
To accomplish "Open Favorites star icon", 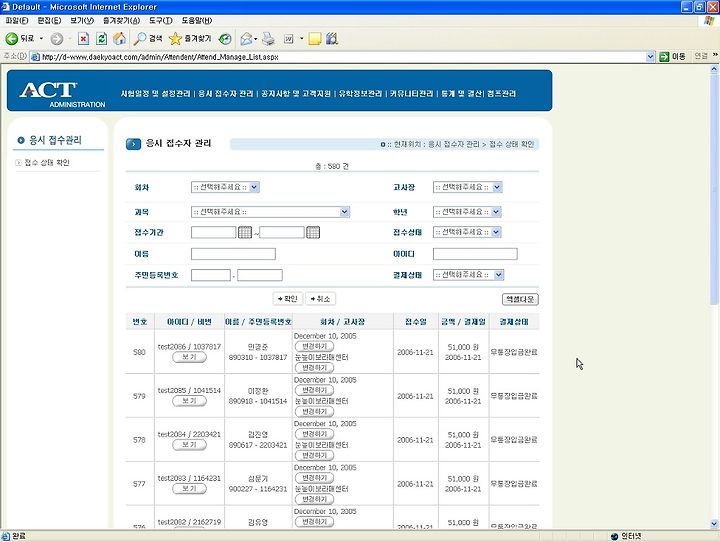I will point(175,39).
